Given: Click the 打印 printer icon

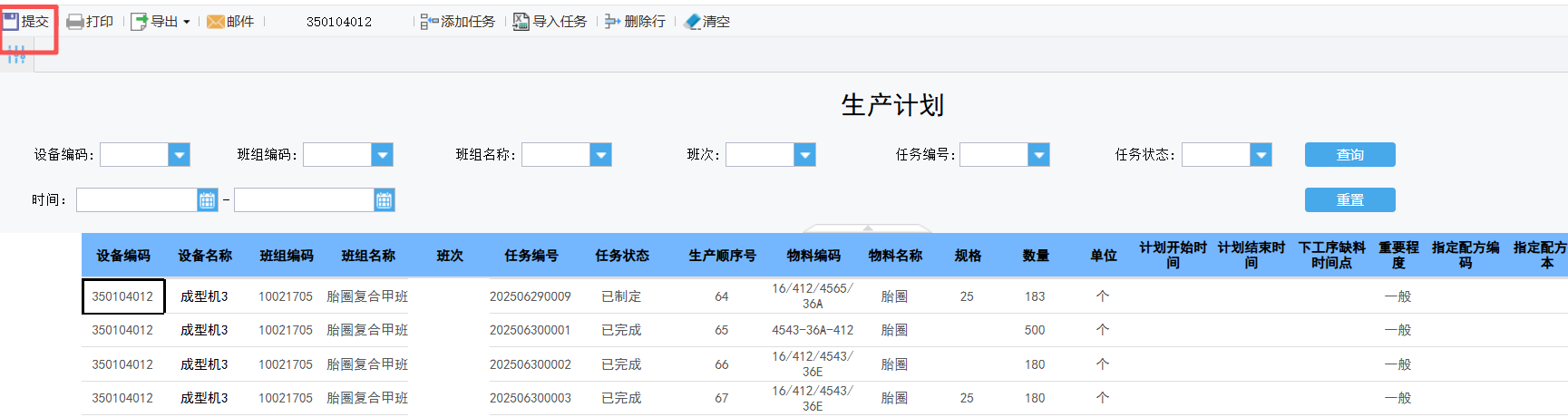Looking at the screenshot, I should [x=75, y=22].
